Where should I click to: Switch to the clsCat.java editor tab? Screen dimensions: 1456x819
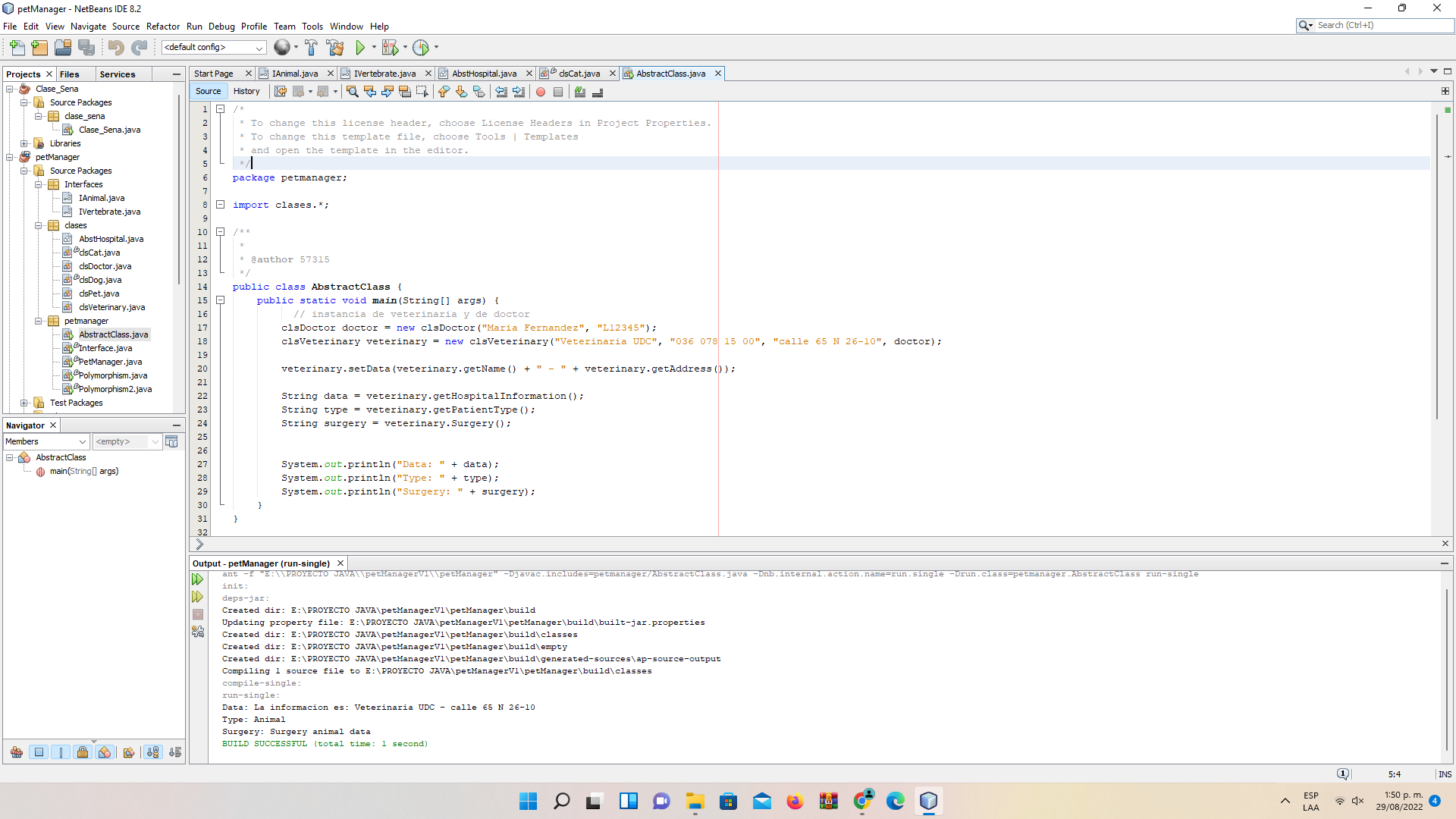tap(580, 74)
